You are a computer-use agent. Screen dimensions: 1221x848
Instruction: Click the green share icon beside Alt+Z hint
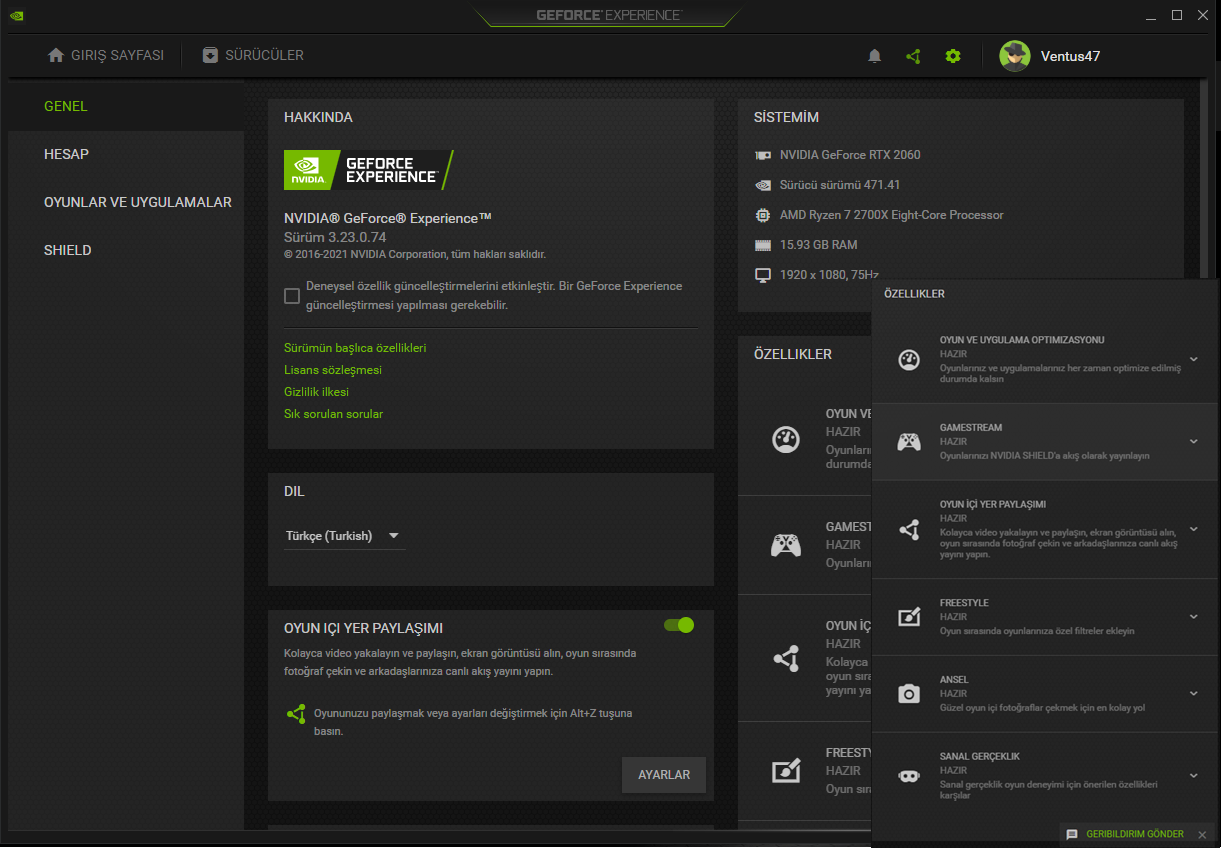tap(296, 714)
